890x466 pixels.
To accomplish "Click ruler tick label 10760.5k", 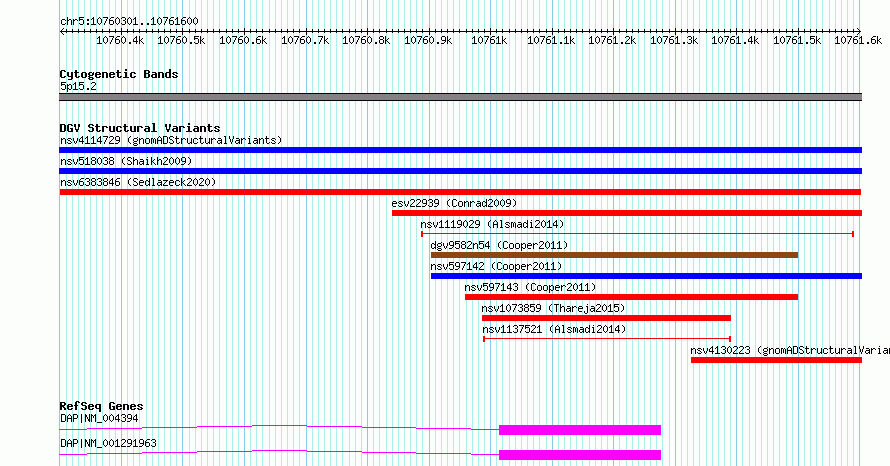I will [181, 41].
